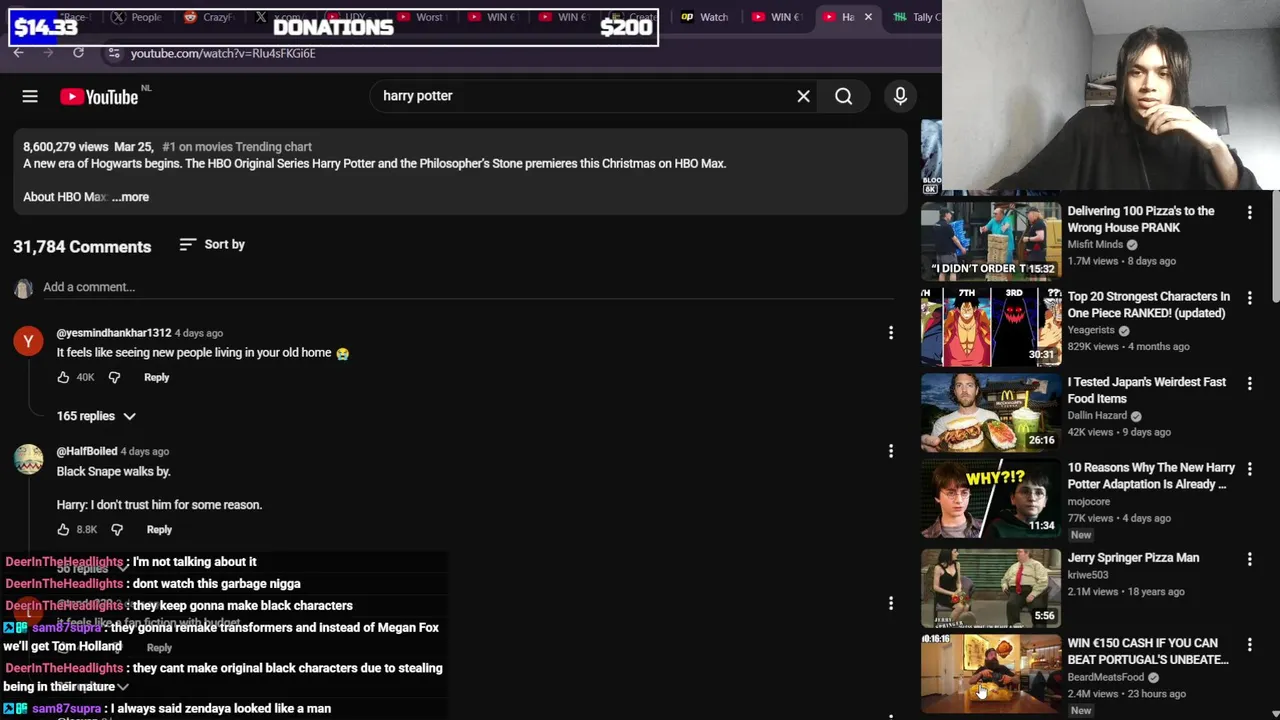Reply to the yesmindhankhar1312 comment
This screenshot has width=1280, height=720.
[x=156, y=377]
